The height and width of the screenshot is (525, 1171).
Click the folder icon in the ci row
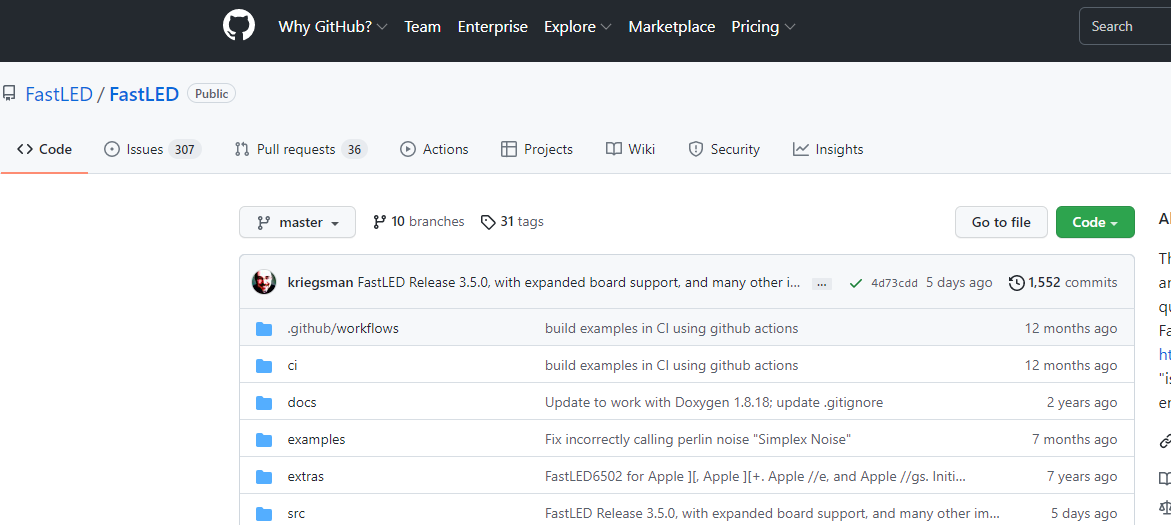[x=264, y=366]
